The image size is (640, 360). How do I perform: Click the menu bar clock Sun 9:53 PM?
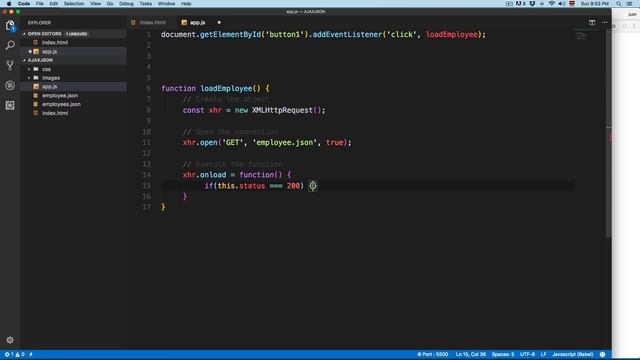click(595, 4)
